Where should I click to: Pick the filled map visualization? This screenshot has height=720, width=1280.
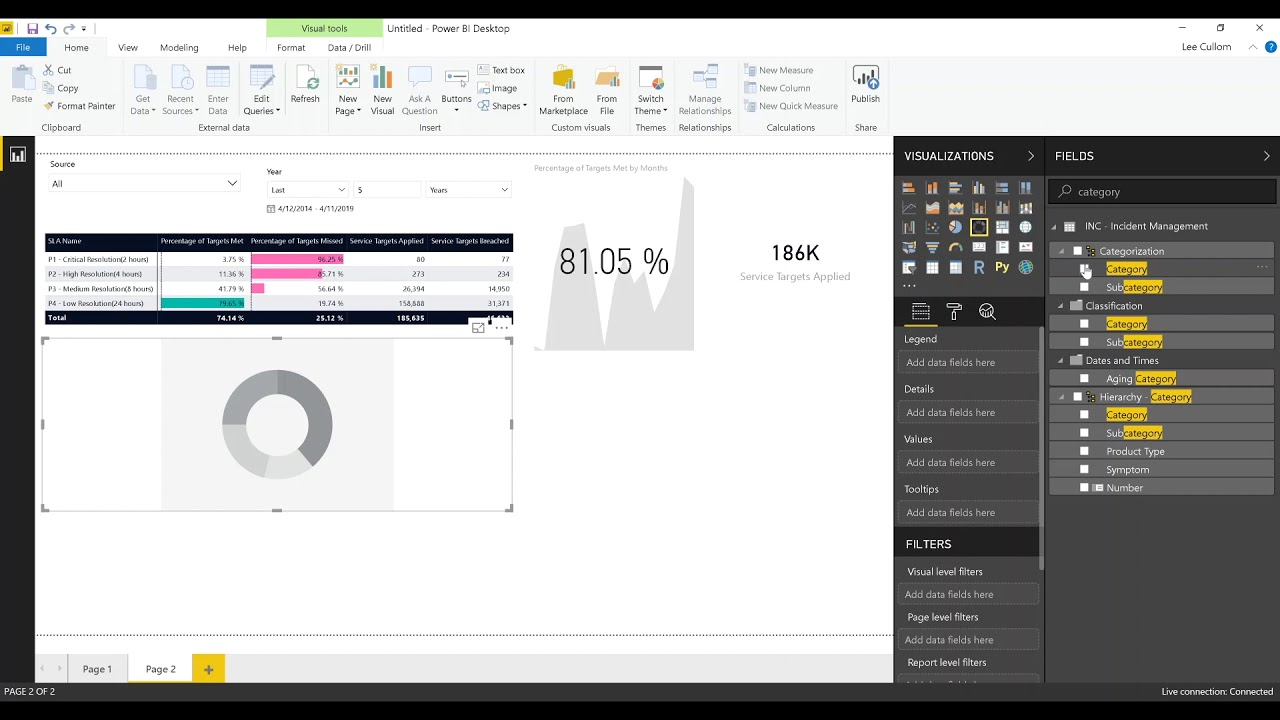pyautogui.click(x=909, y=247)
